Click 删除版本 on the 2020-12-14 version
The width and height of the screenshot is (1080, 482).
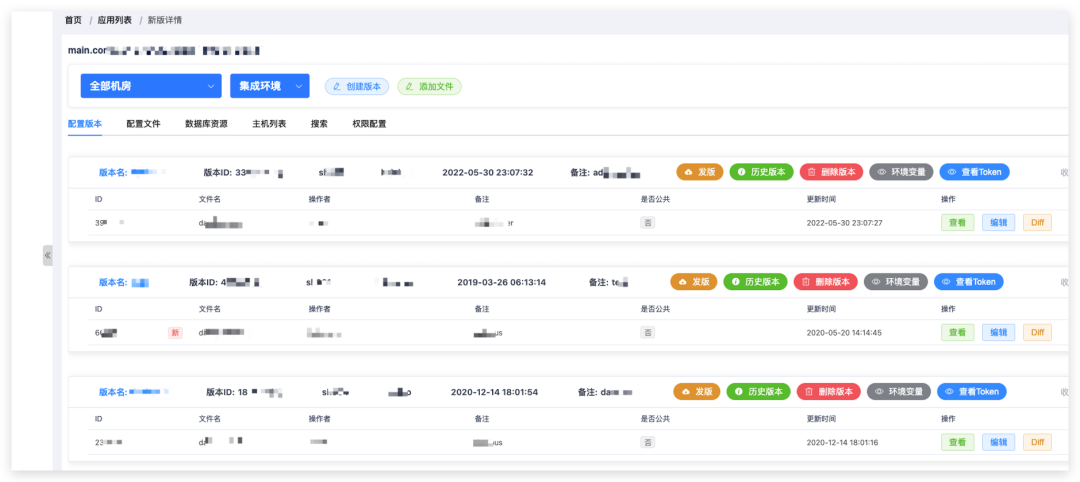[x=829, y=392]
